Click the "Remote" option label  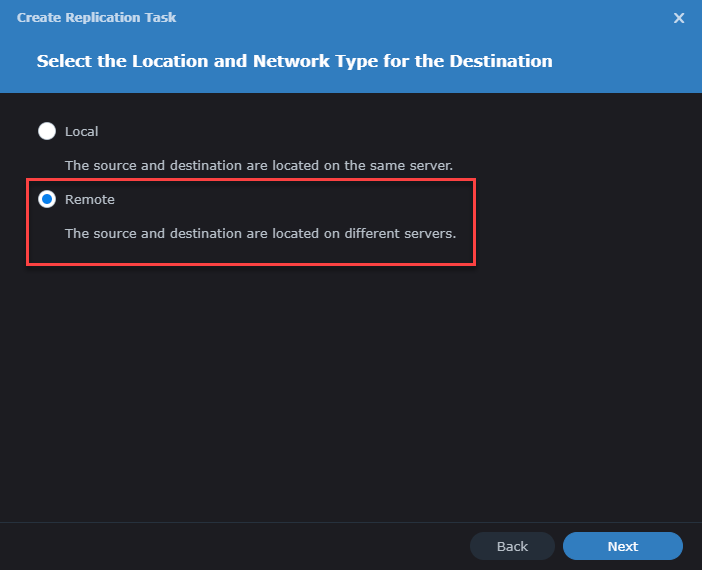click(90, 200)
